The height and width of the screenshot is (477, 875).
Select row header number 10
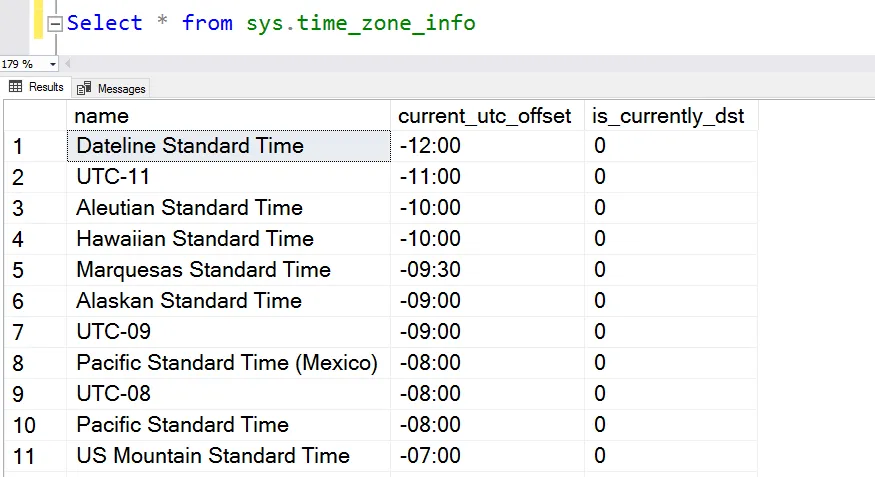pos(35,425)
